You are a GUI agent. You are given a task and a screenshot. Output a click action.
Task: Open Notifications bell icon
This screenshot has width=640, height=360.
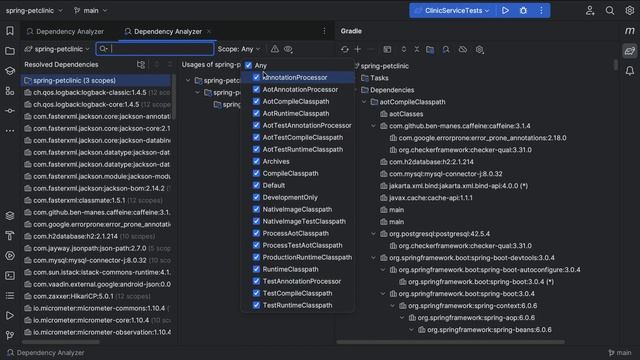pos(629,71)
